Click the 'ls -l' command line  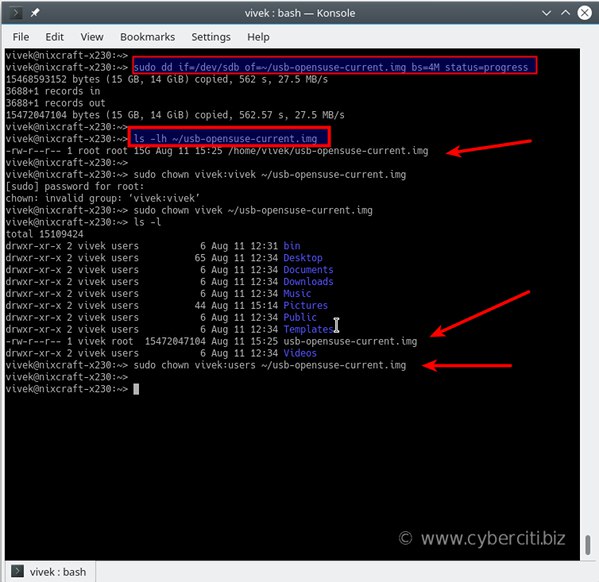coord(147,222)
